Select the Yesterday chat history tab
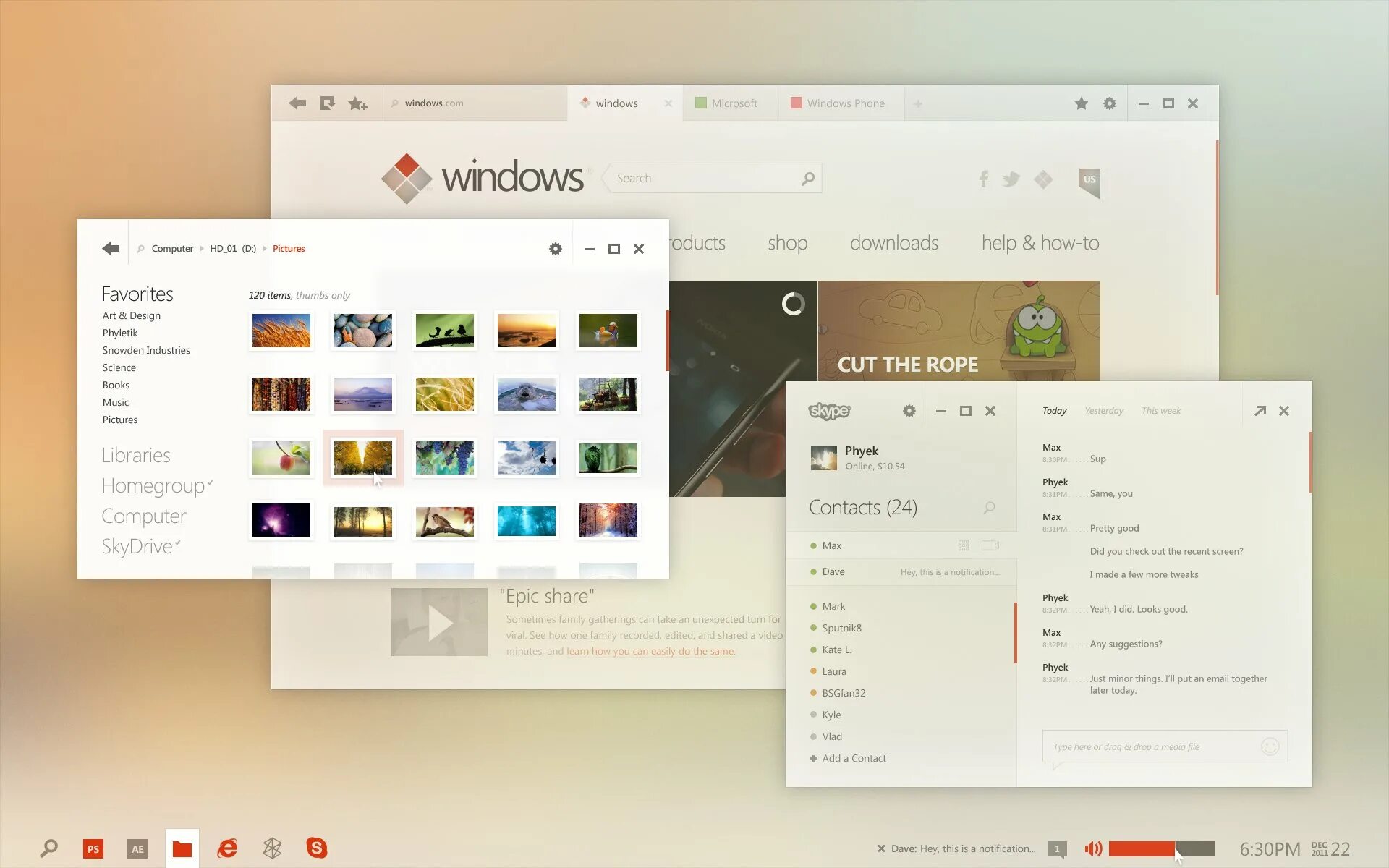The height and width of the screenshot is (868, 1389). click(x=1104, y=411)
